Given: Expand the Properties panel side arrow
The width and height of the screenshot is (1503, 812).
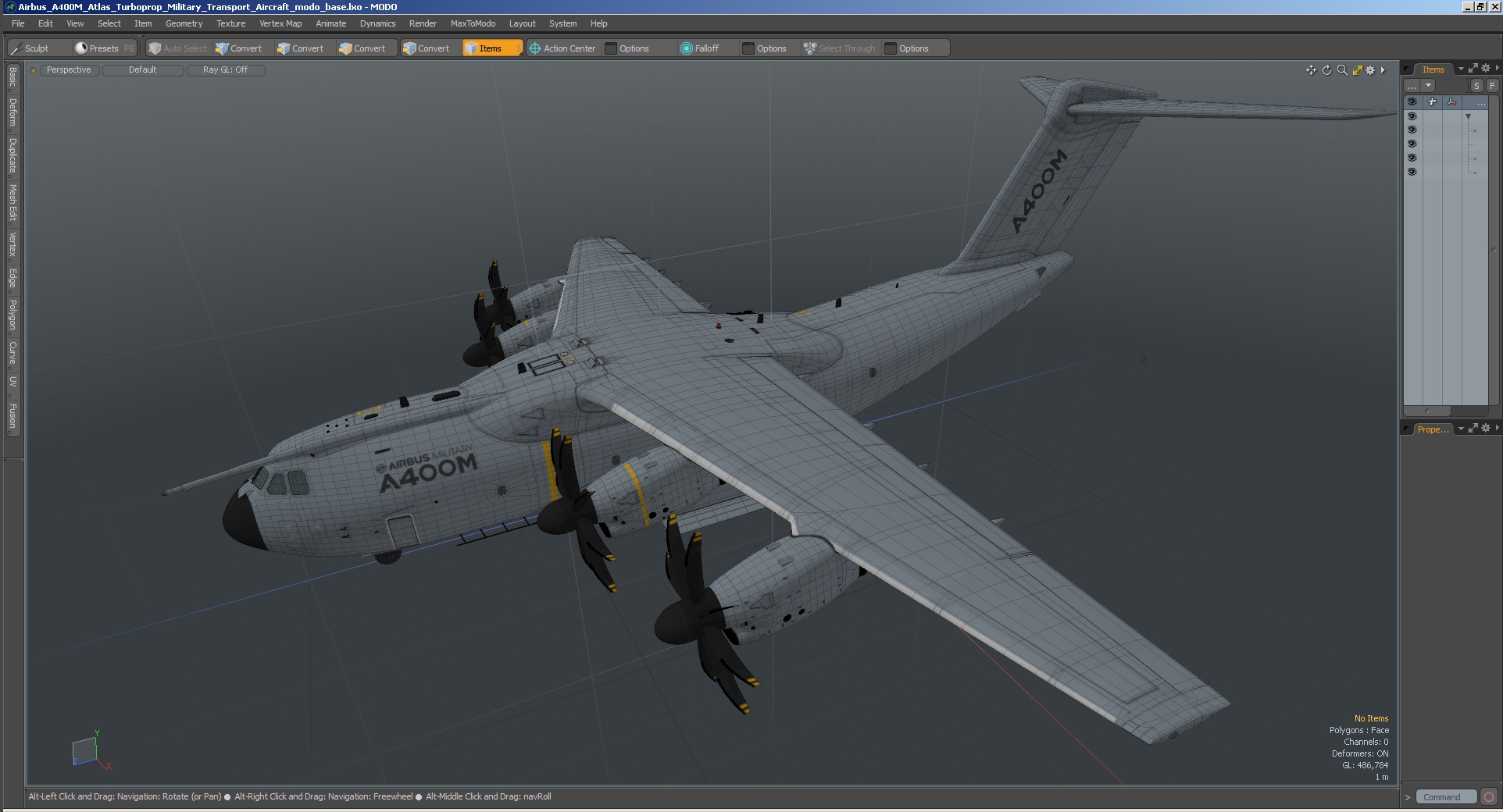Looking at the screenshot, I should click(1497, 429).
